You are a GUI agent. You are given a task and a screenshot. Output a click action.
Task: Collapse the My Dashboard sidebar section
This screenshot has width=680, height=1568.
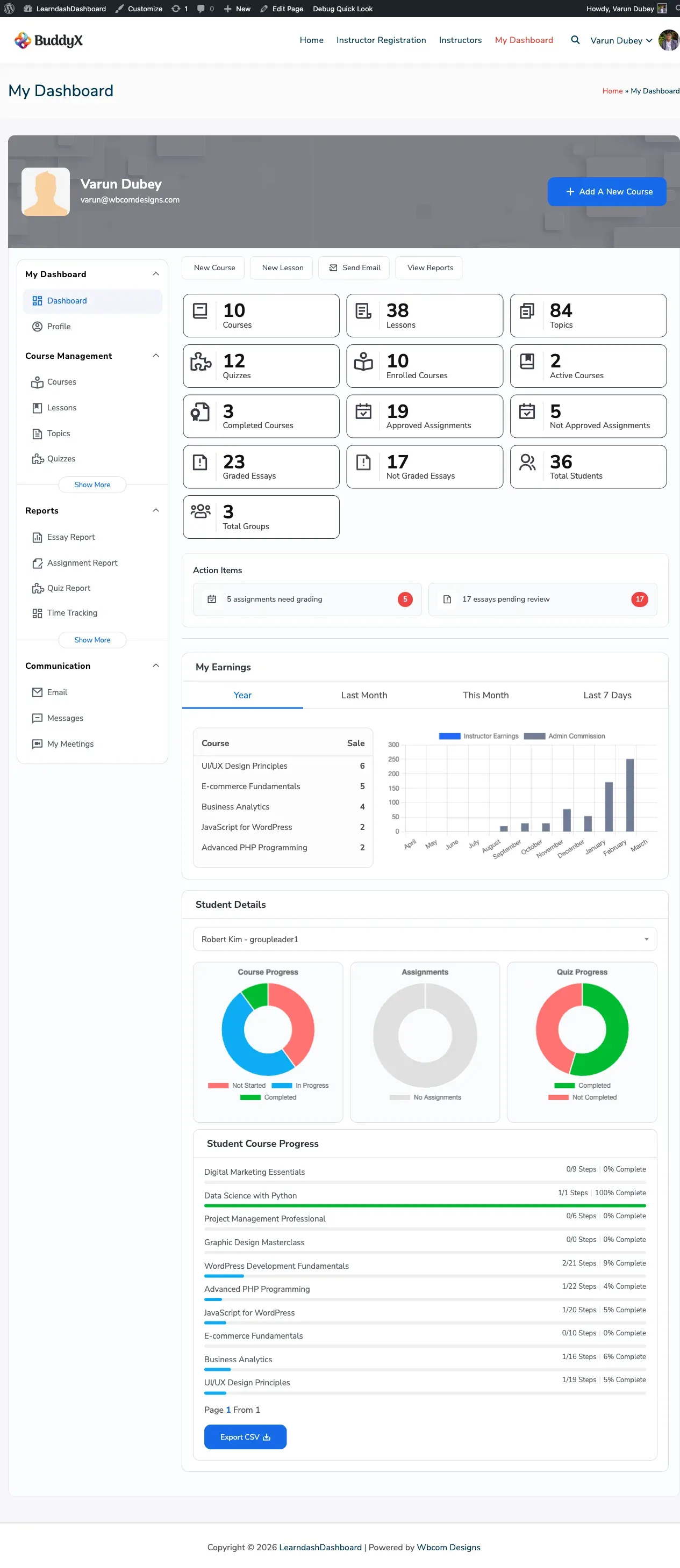(x=155, y=274)
